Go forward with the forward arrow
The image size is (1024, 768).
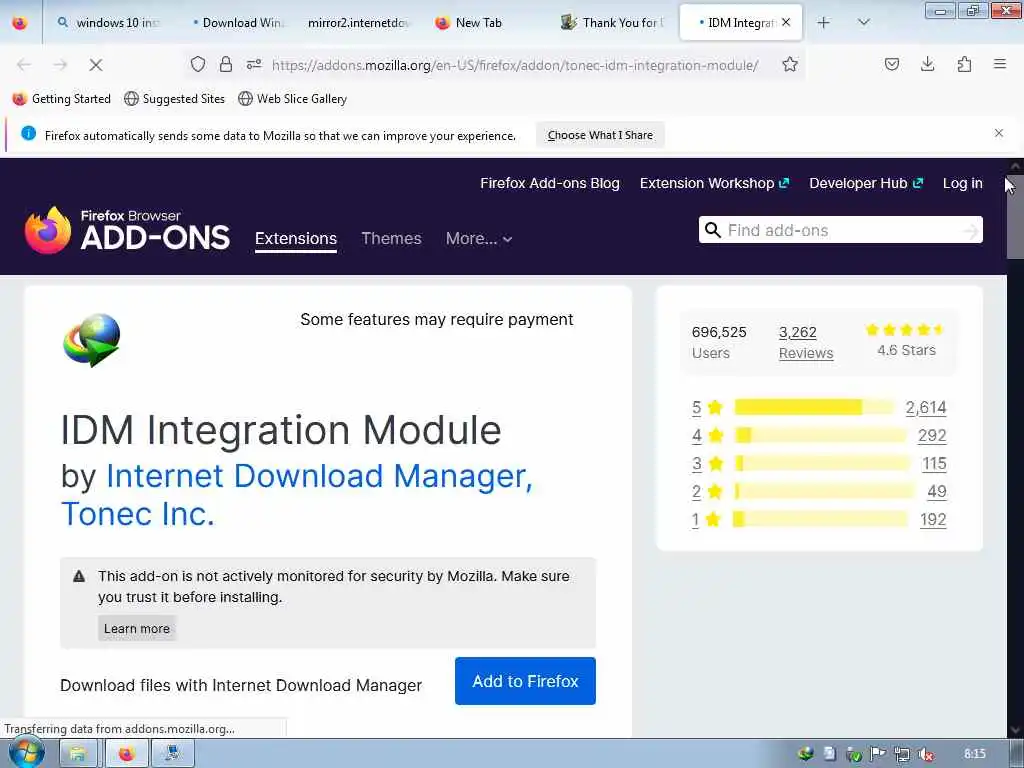click(60, 65)
